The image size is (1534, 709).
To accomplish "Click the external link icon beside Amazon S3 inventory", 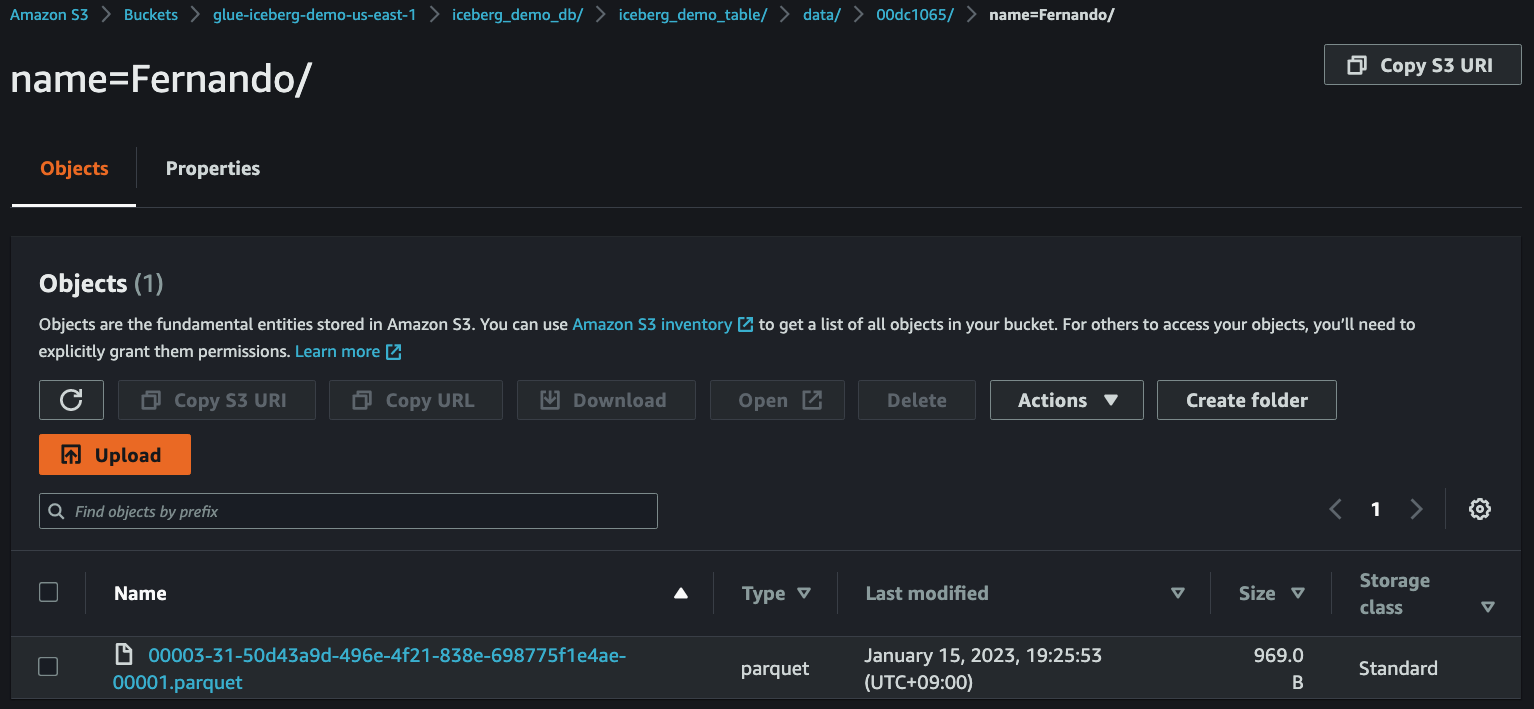I will 745,324.
